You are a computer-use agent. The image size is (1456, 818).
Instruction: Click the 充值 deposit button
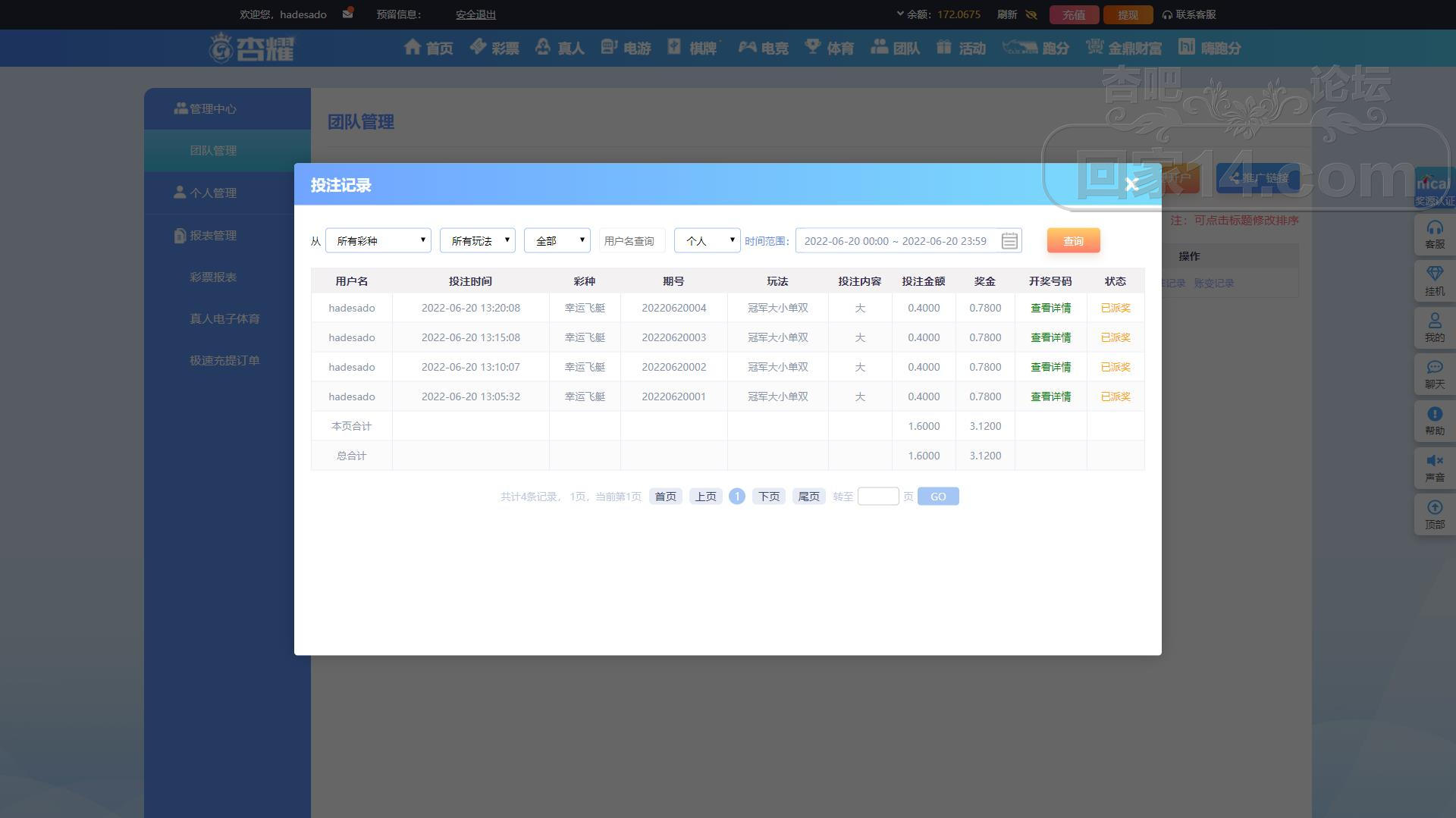pyautogui.click(x=1074, y=14)
